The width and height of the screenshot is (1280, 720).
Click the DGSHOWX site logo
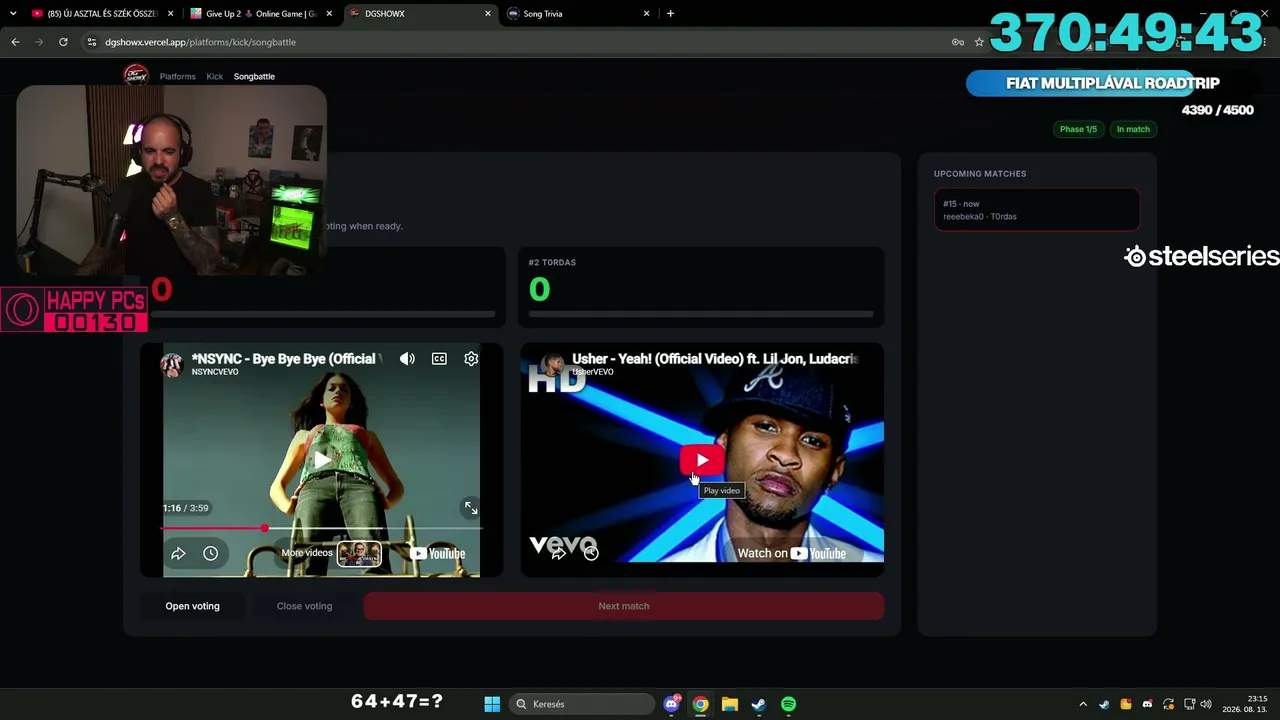[x=135, y=75]
